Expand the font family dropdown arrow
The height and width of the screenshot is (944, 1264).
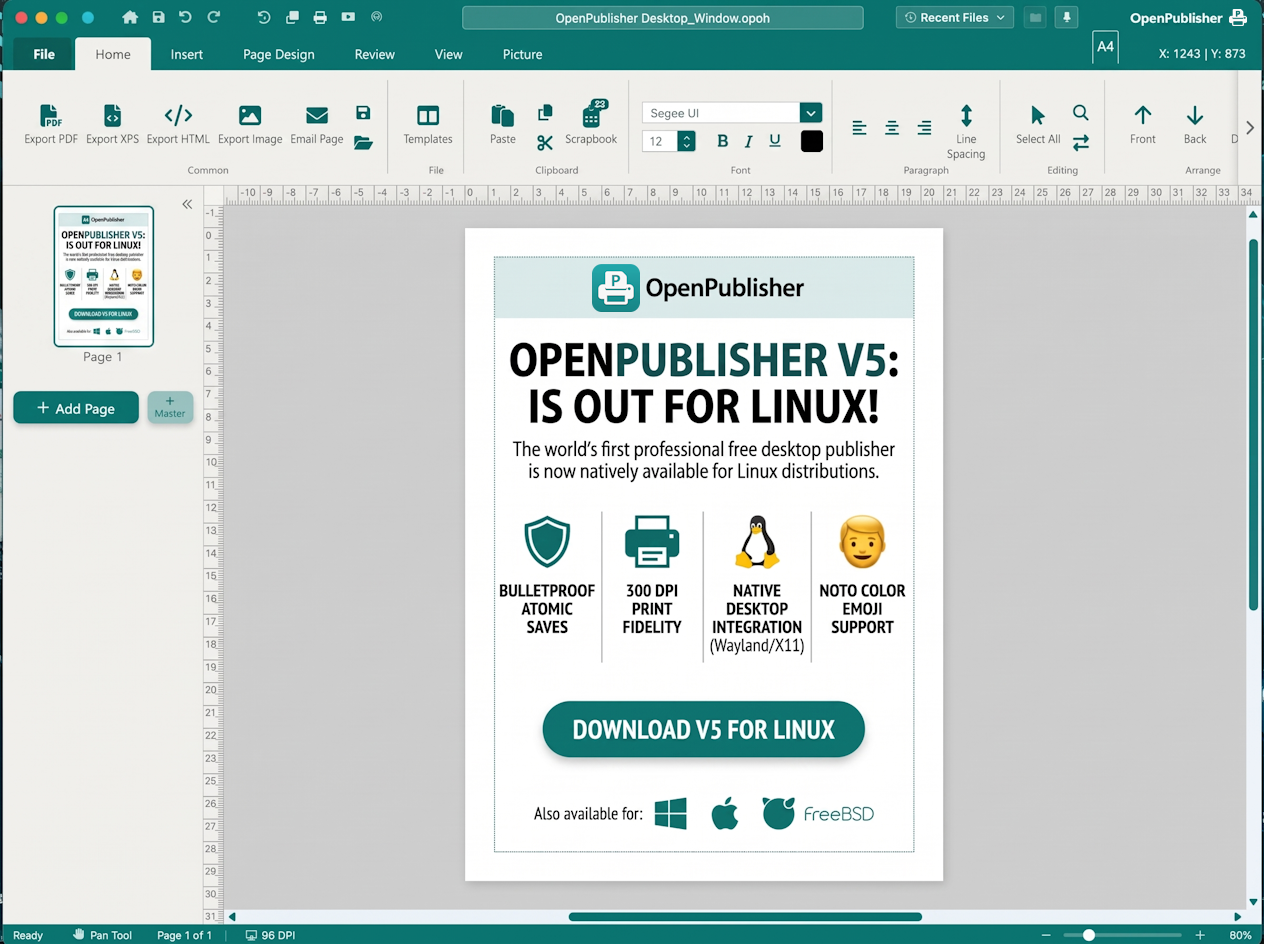pos(811,113)
